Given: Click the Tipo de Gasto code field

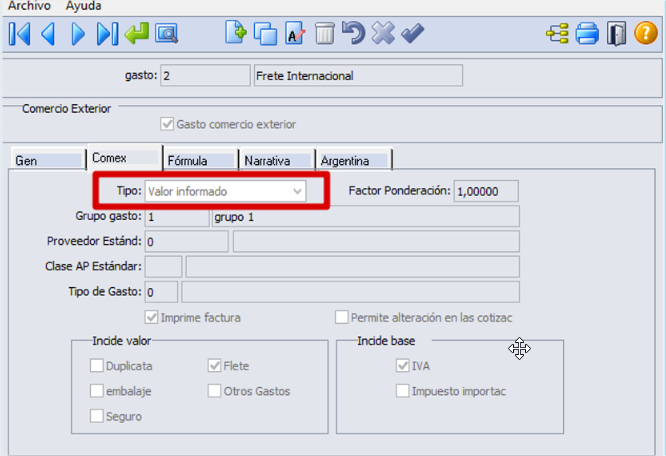Looking at the screenshot, I should tap(161, 292).
